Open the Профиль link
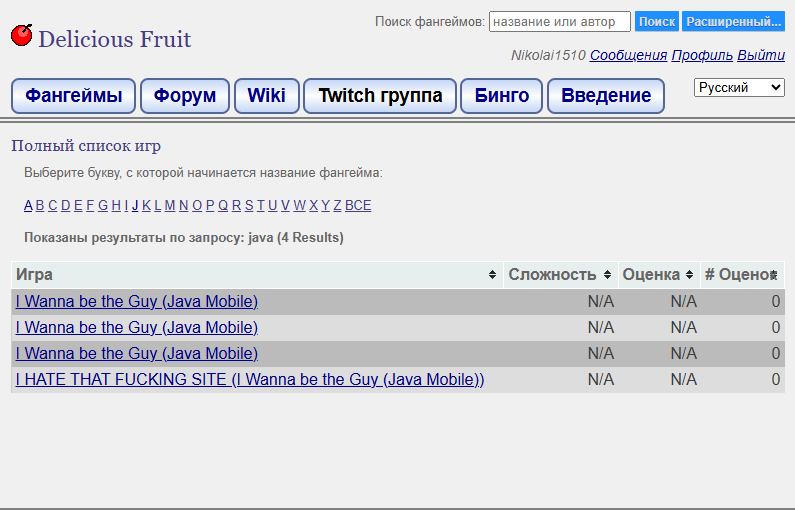The height and width of the screenshot is (510, 795). tap(702, 55)
